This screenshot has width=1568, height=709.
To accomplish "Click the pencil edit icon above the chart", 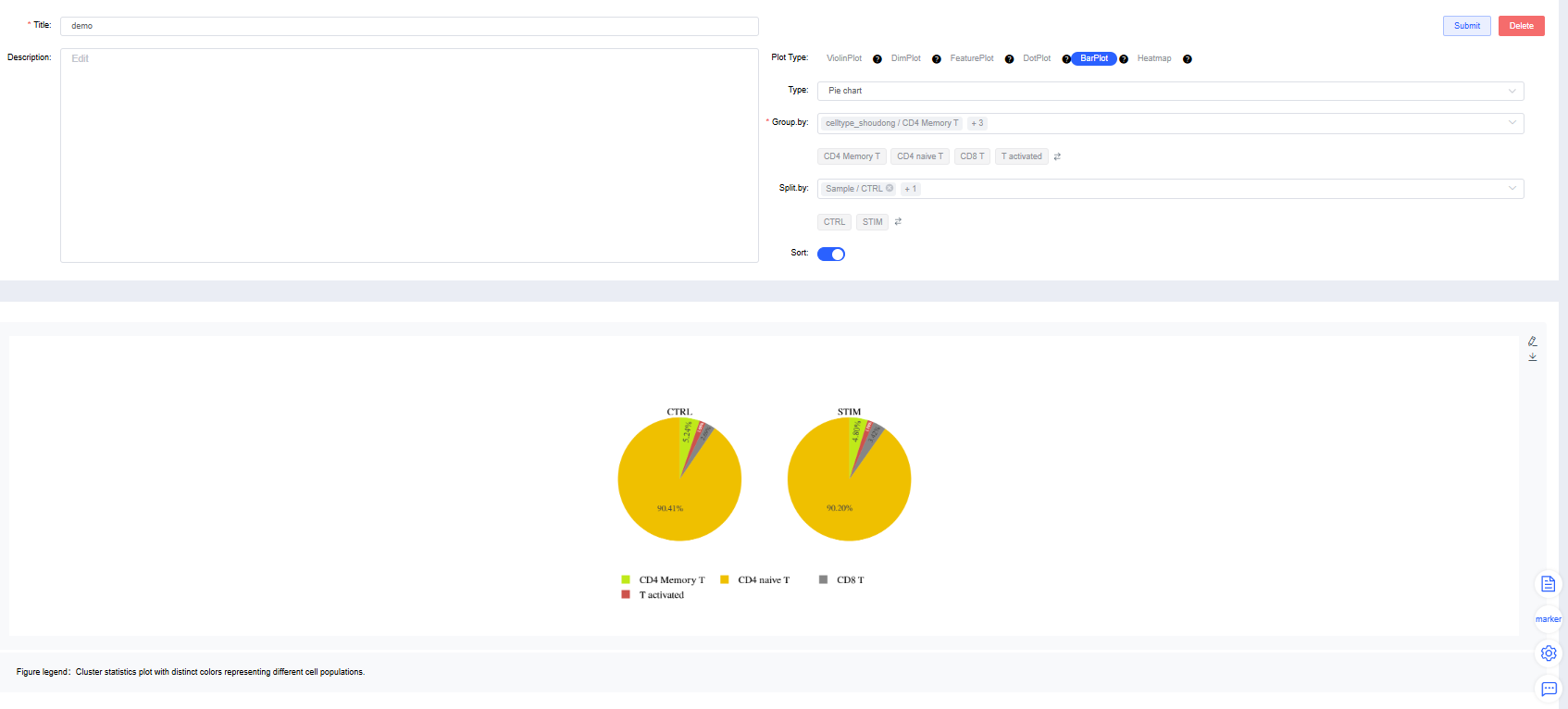I will pos(1533,342).
